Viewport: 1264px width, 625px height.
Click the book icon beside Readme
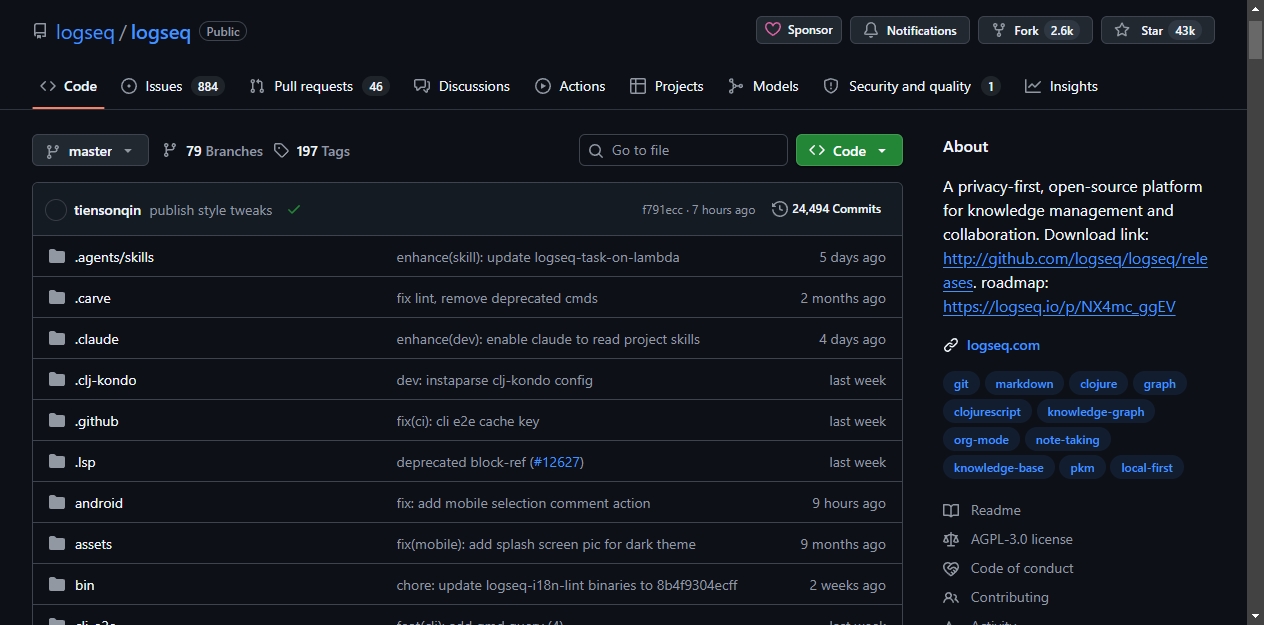(x=951, y=511)
